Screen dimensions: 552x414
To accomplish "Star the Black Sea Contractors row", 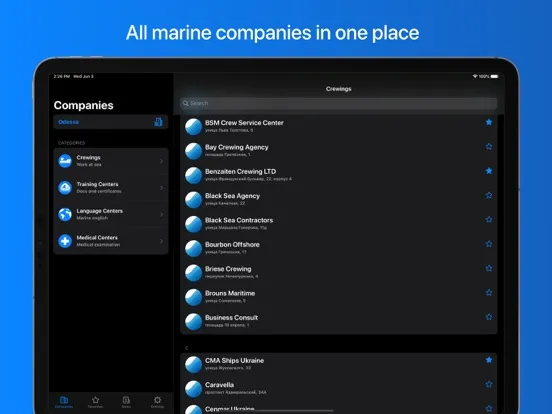I will point(489,219).
